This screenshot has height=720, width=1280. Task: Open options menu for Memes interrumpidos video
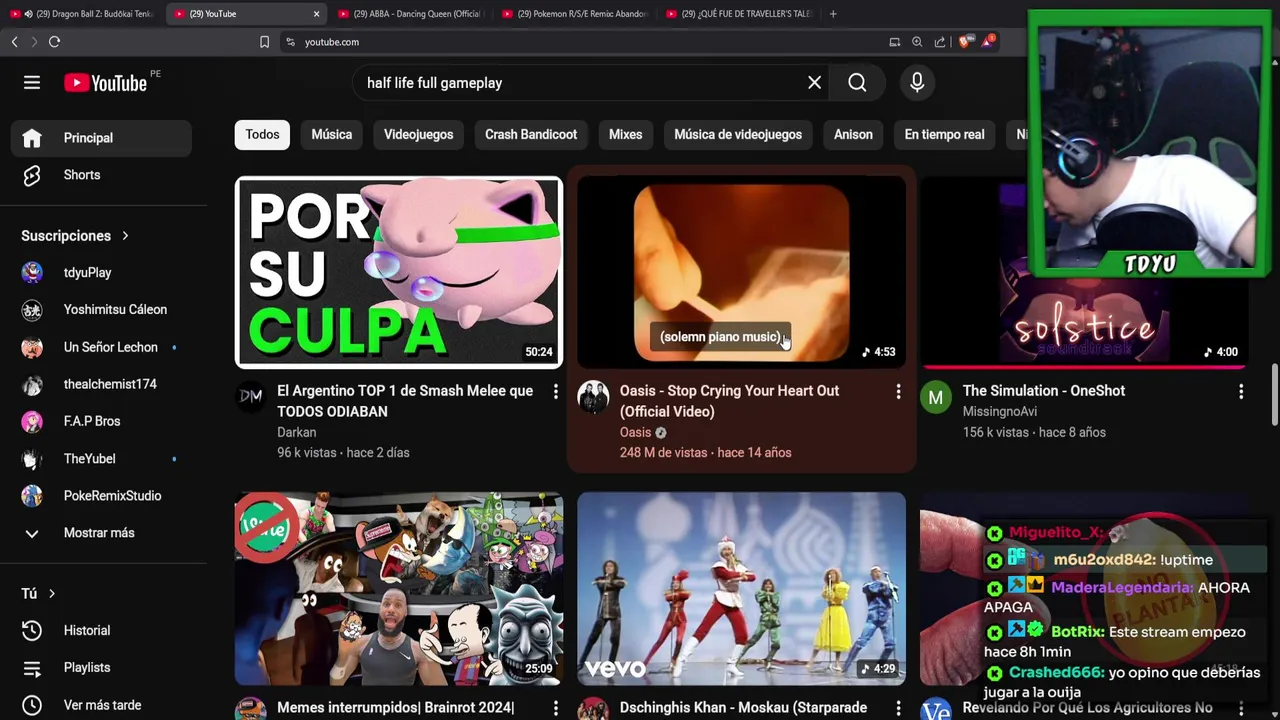point(555,709)
